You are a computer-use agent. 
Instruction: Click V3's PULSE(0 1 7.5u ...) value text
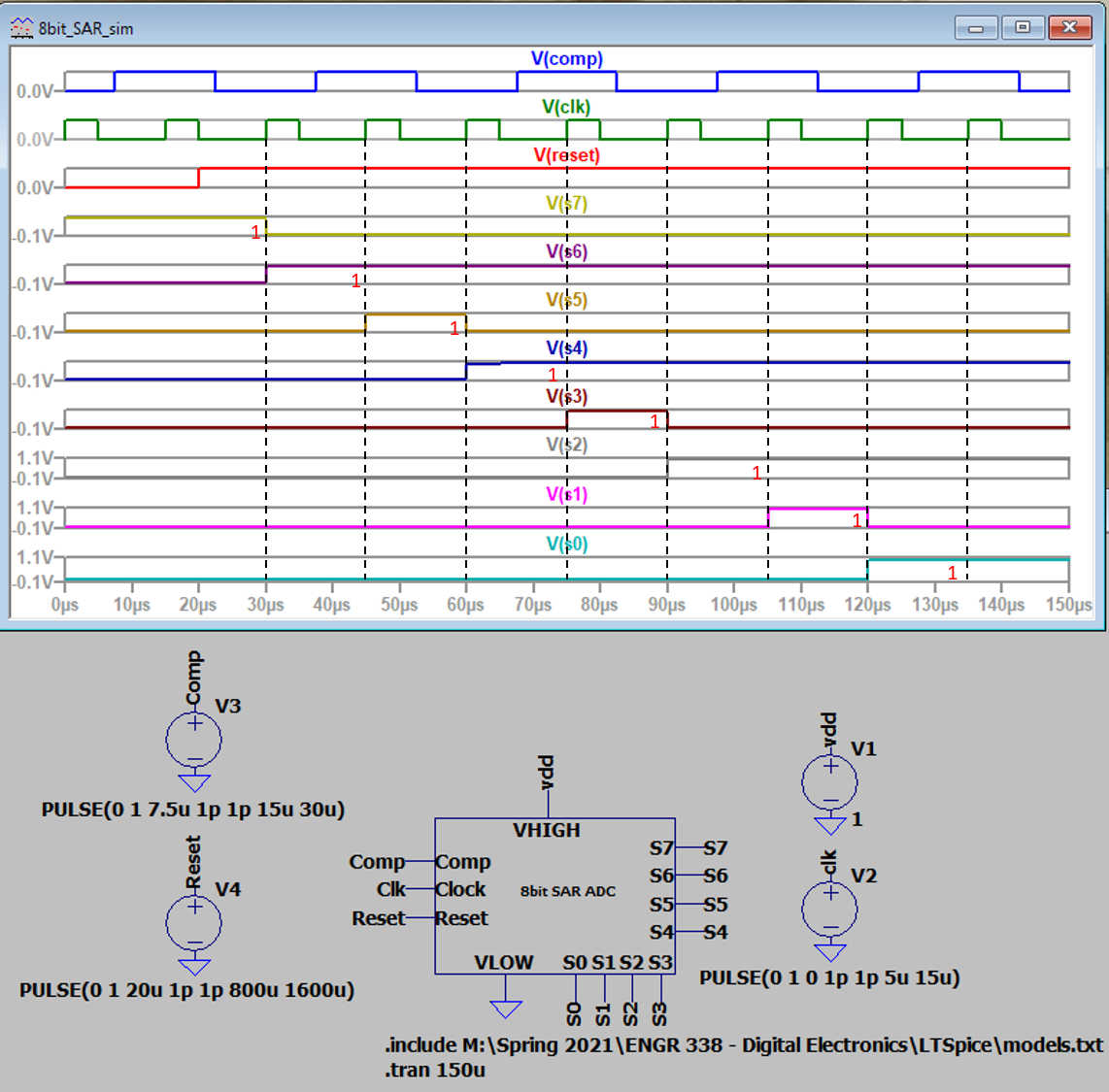pos(193,810)
